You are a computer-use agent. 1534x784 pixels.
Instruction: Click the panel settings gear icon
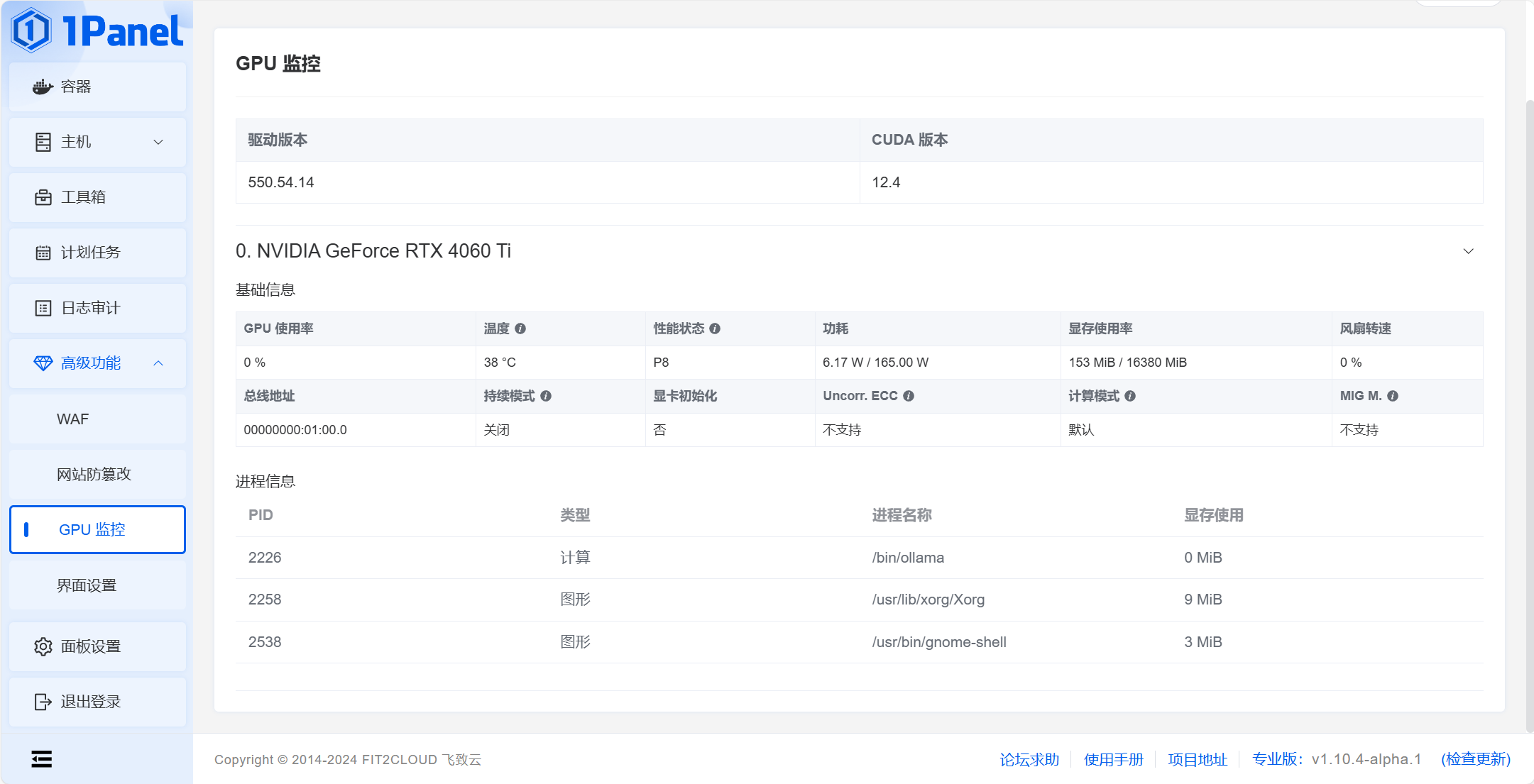43,646
